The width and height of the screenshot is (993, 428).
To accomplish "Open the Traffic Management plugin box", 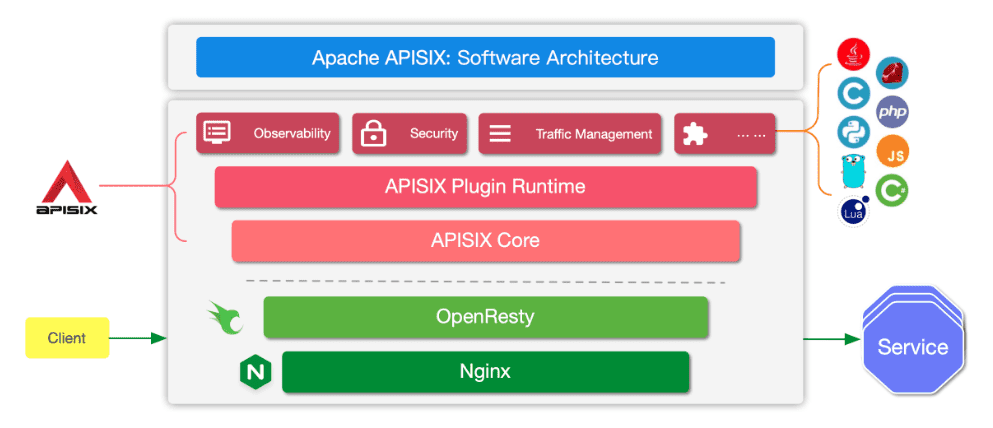I will click(x=570, y=133).
